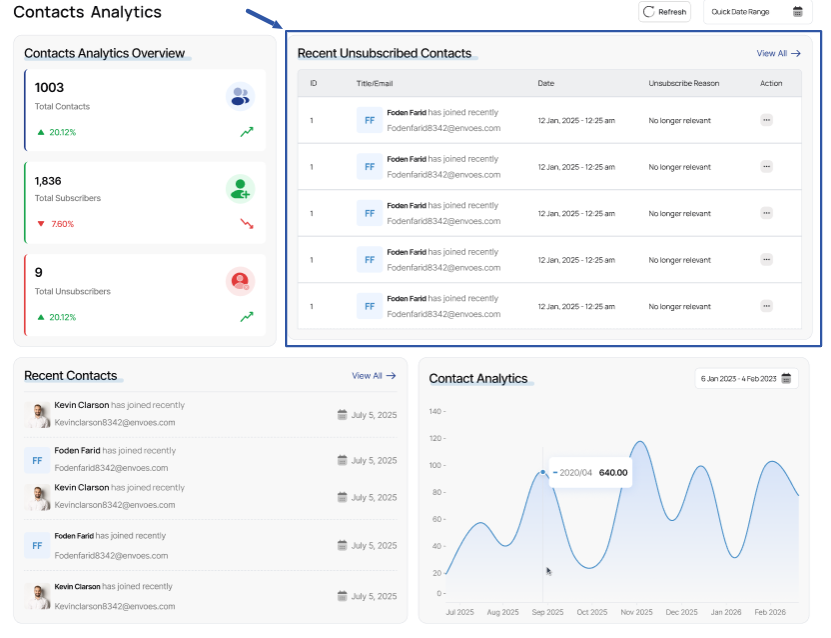Click the FF avatar in Recent Contacts
This screenshot has width=831, height=638.
[x=37, y=460]
